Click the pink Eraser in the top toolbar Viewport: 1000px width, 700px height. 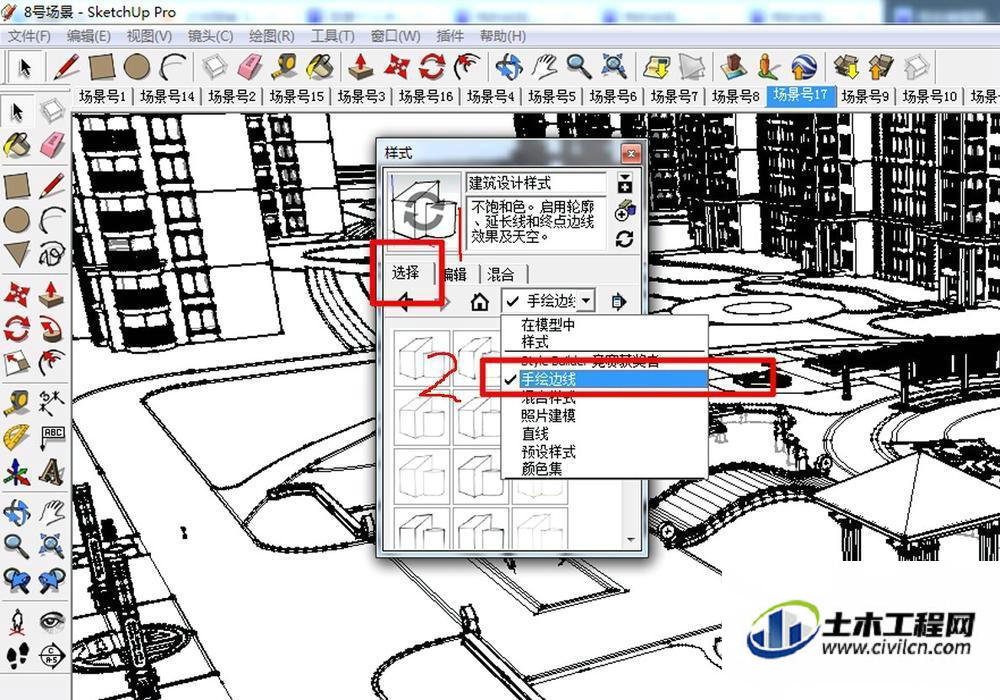249,66
